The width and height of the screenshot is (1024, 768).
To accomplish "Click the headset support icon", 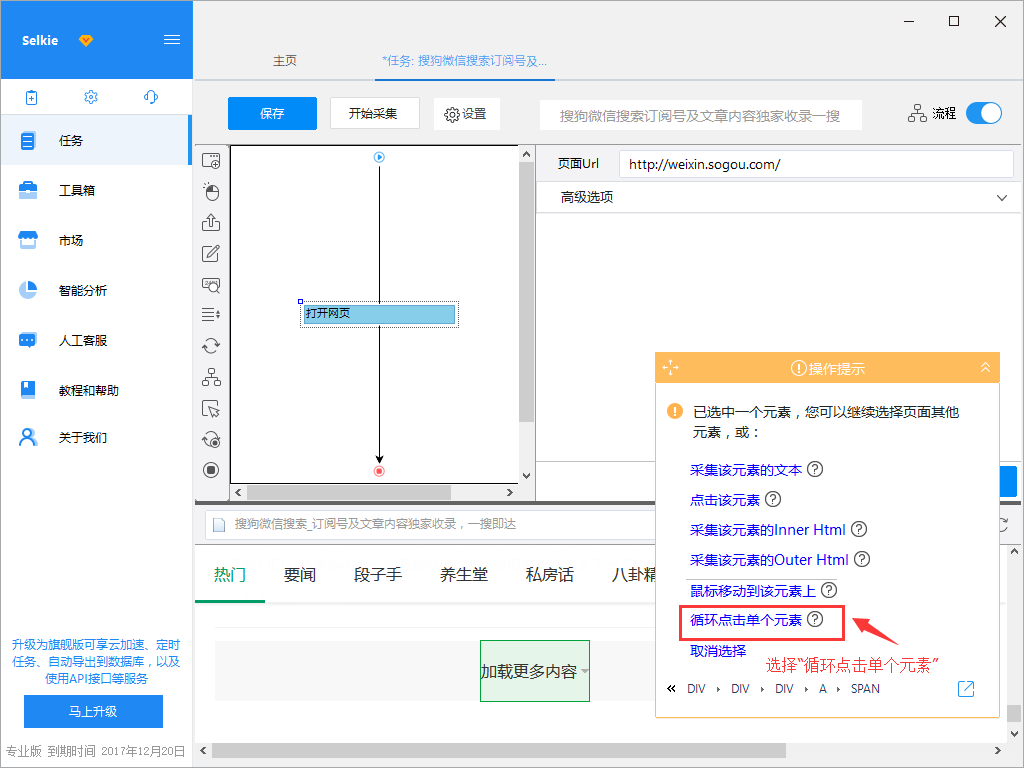I will 150,97.
